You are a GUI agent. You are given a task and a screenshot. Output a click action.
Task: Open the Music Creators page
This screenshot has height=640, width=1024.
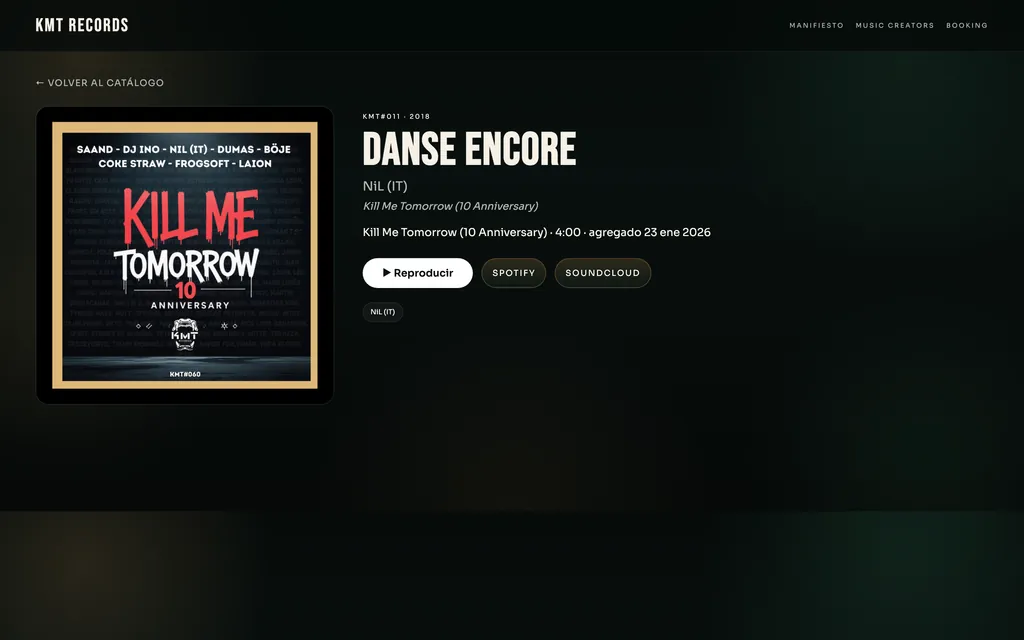pyautogui.click(x=895, y=25)
